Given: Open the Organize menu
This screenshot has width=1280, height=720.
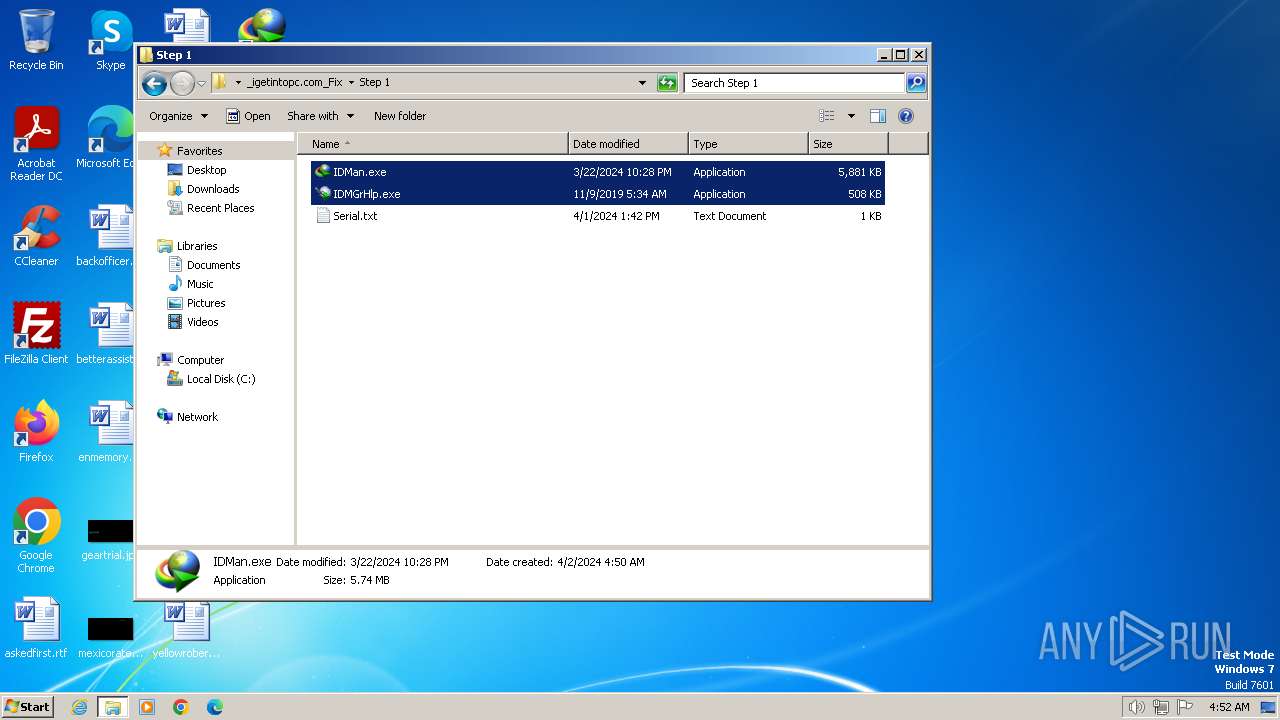Looking at the screenshot, I should 178,116.
